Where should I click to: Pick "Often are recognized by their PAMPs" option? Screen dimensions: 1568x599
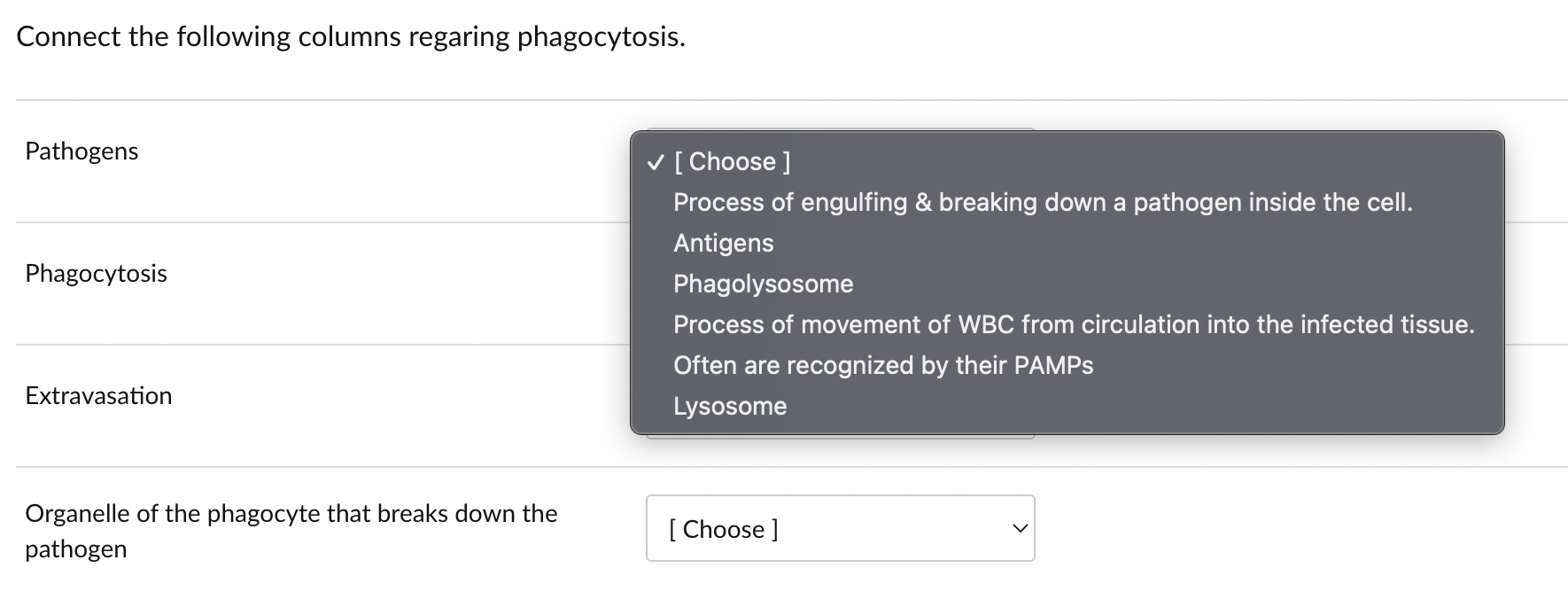pos(883,365)
